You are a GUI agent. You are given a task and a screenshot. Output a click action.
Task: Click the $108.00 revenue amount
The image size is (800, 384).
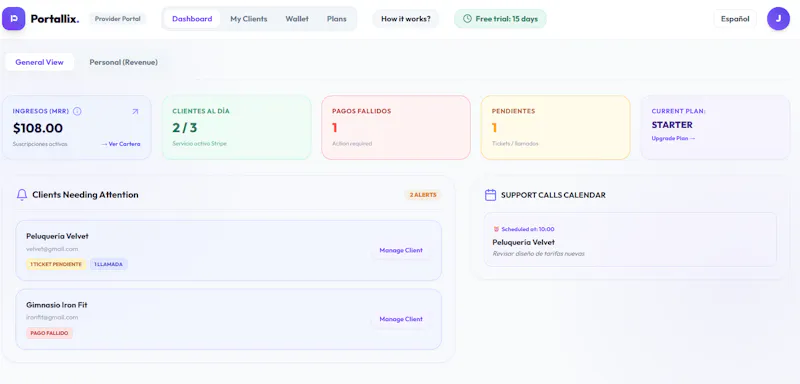click(x=38, y=128)
